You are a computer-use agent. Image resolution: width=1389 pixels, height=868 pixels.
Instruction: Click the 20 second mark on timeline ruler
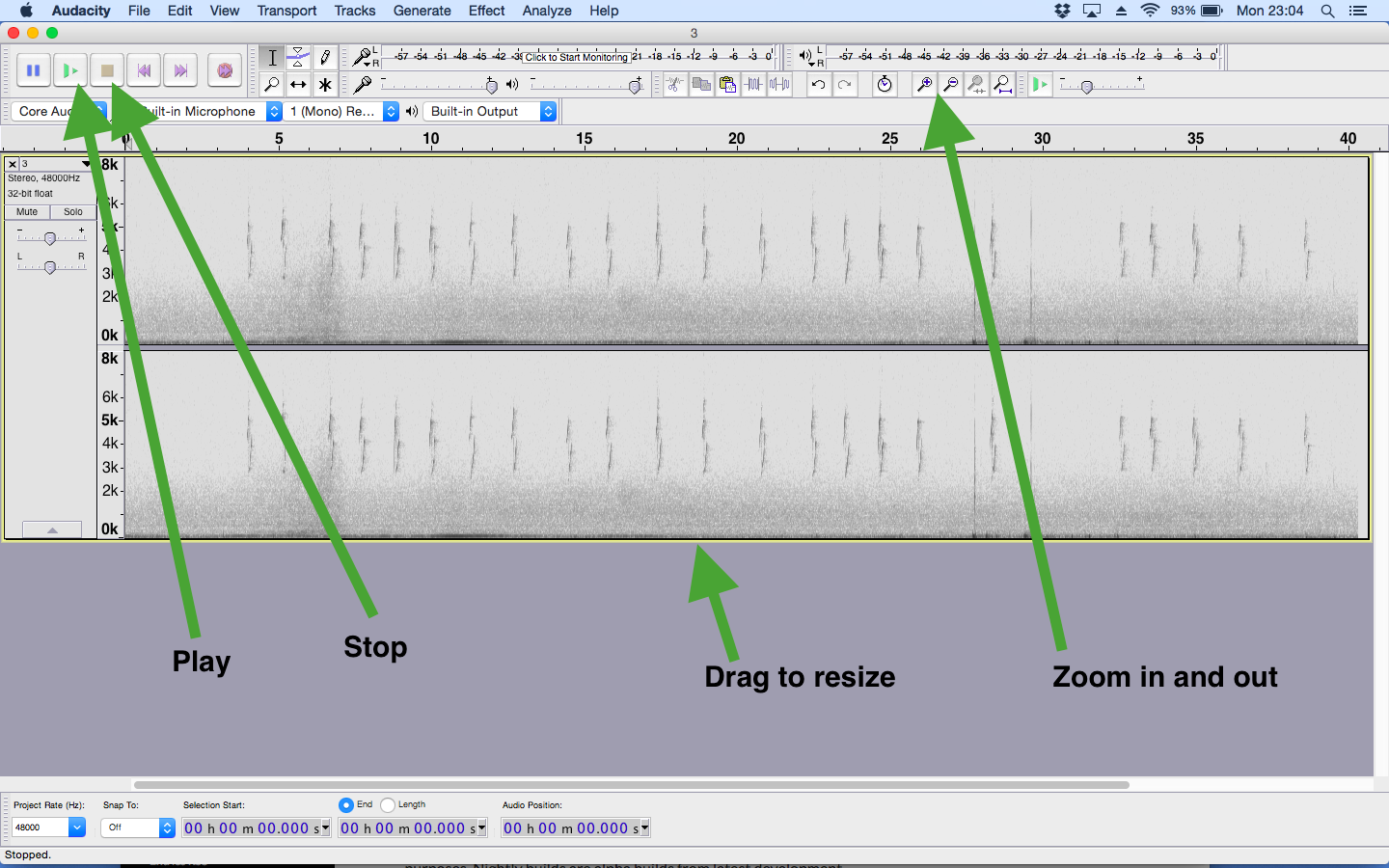tap(737, 139)
